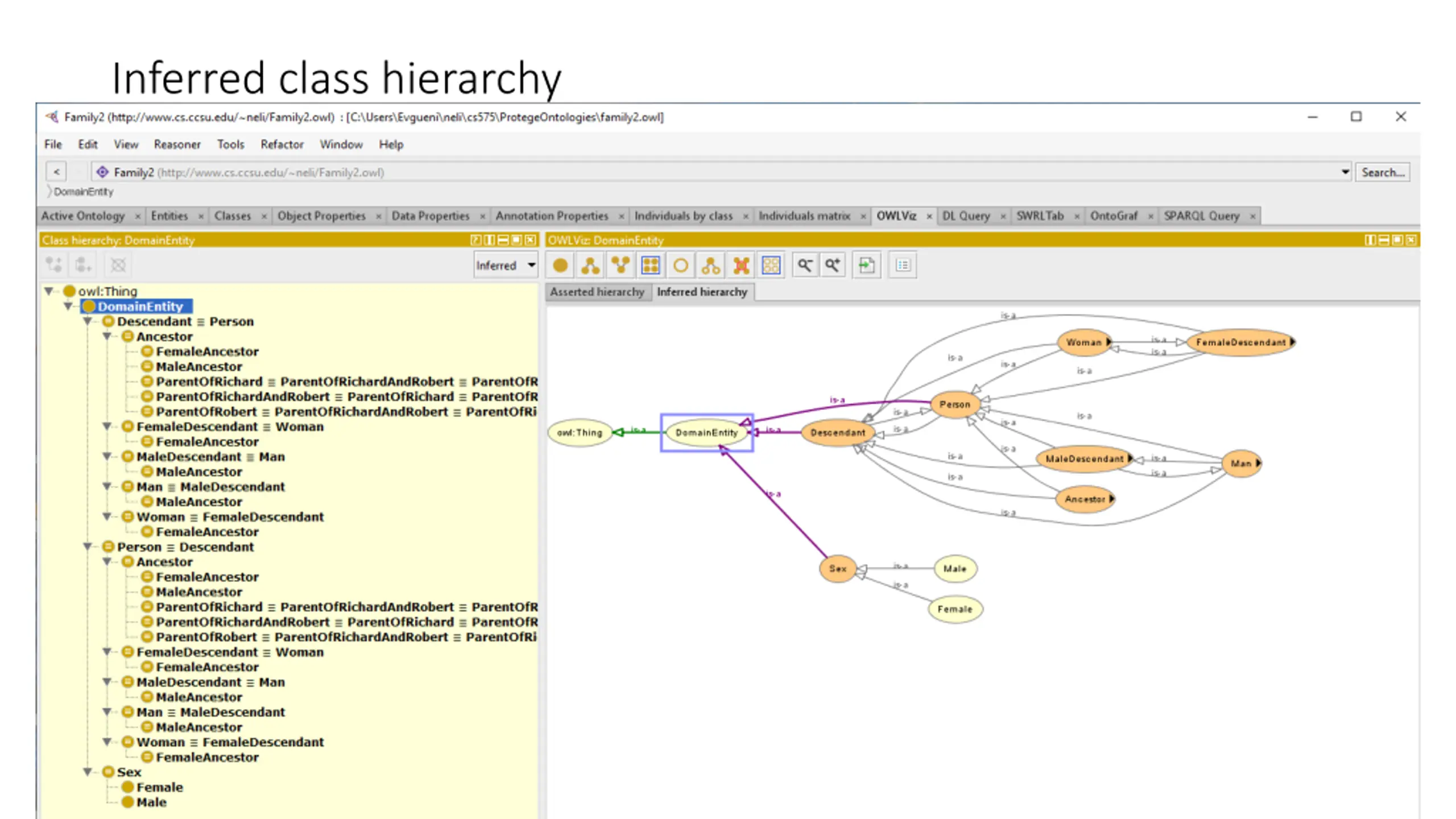Switch to the Entities tab
1456x819 pixels.
tap(169, 216)
